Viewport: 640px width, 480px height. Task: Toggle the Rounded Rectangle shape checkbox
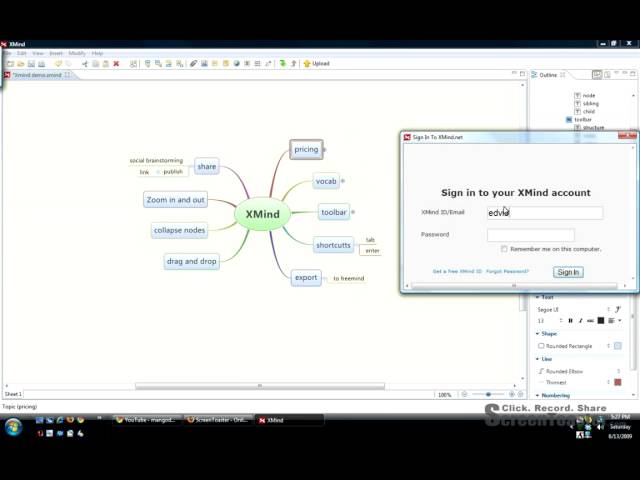[541, 346]
